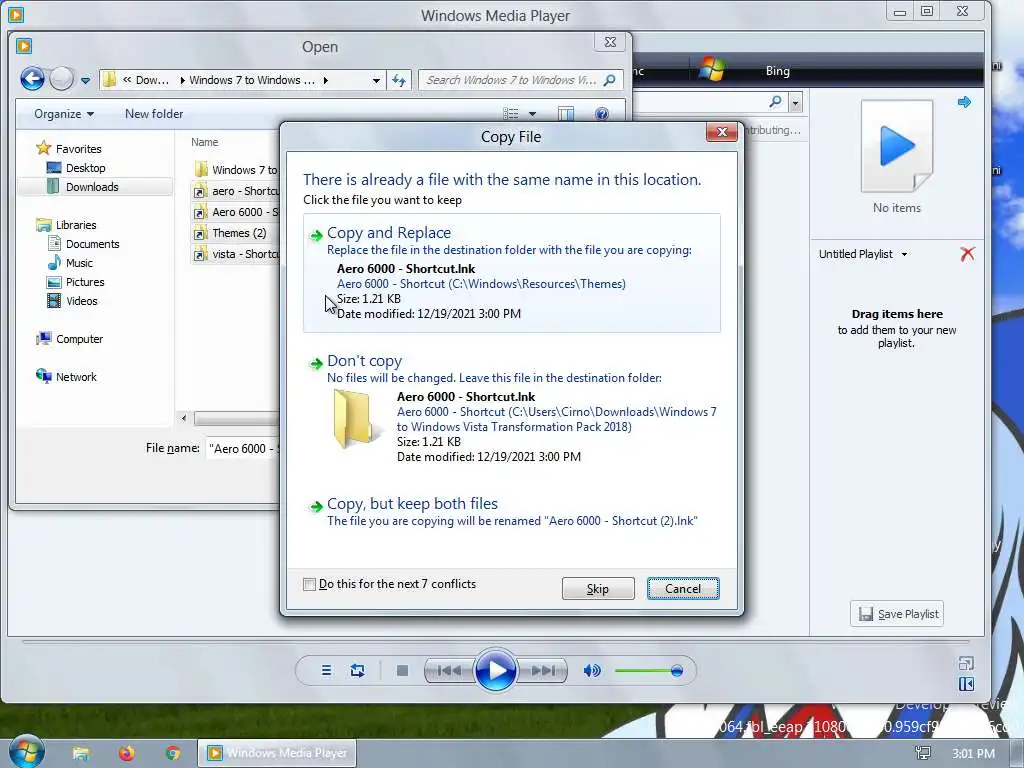Click the Windows Start orb
This screenshot has width=1024, height=768.
(27, 752)
